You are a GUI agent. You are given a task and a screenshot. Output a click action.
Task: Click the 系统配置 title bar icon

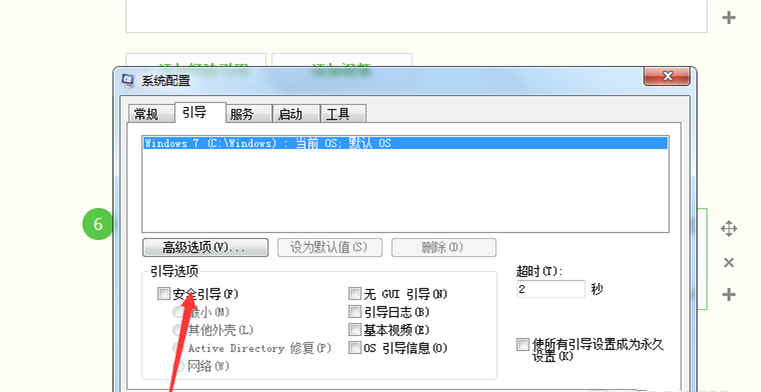(x=127, y=81)
